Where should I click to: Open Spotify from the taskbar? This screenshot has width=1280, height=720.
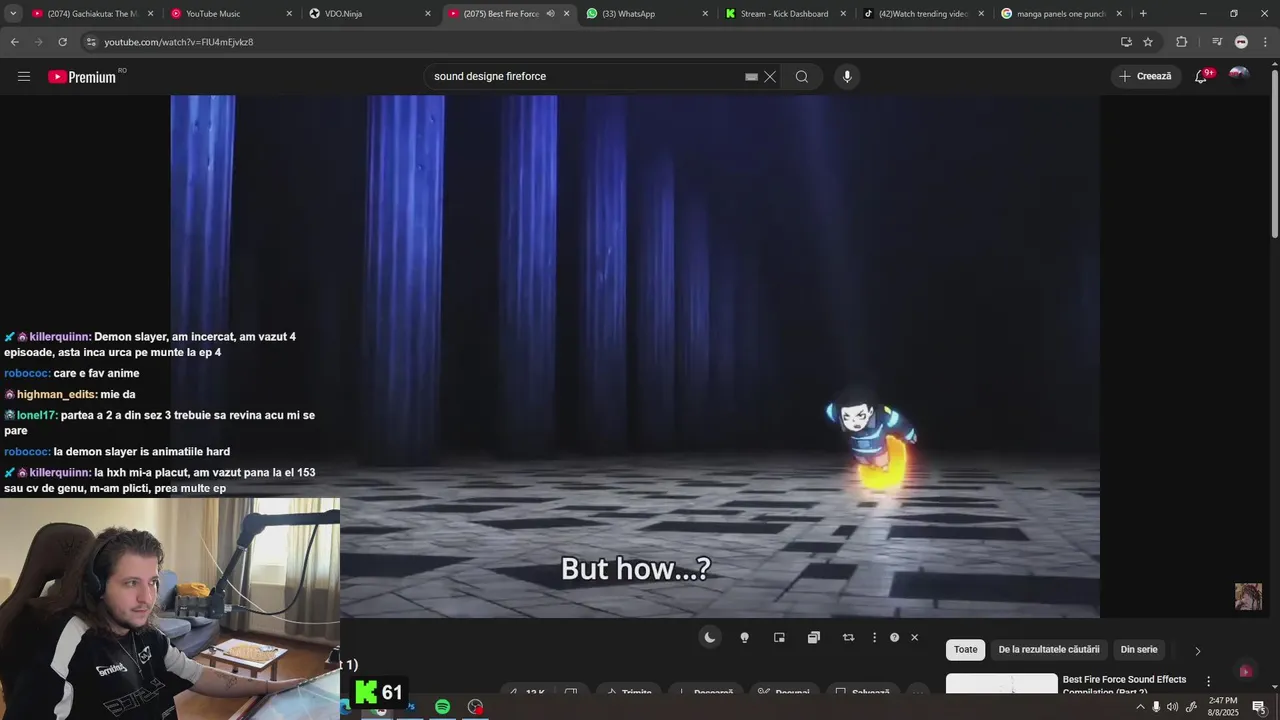tap(442, 707)
